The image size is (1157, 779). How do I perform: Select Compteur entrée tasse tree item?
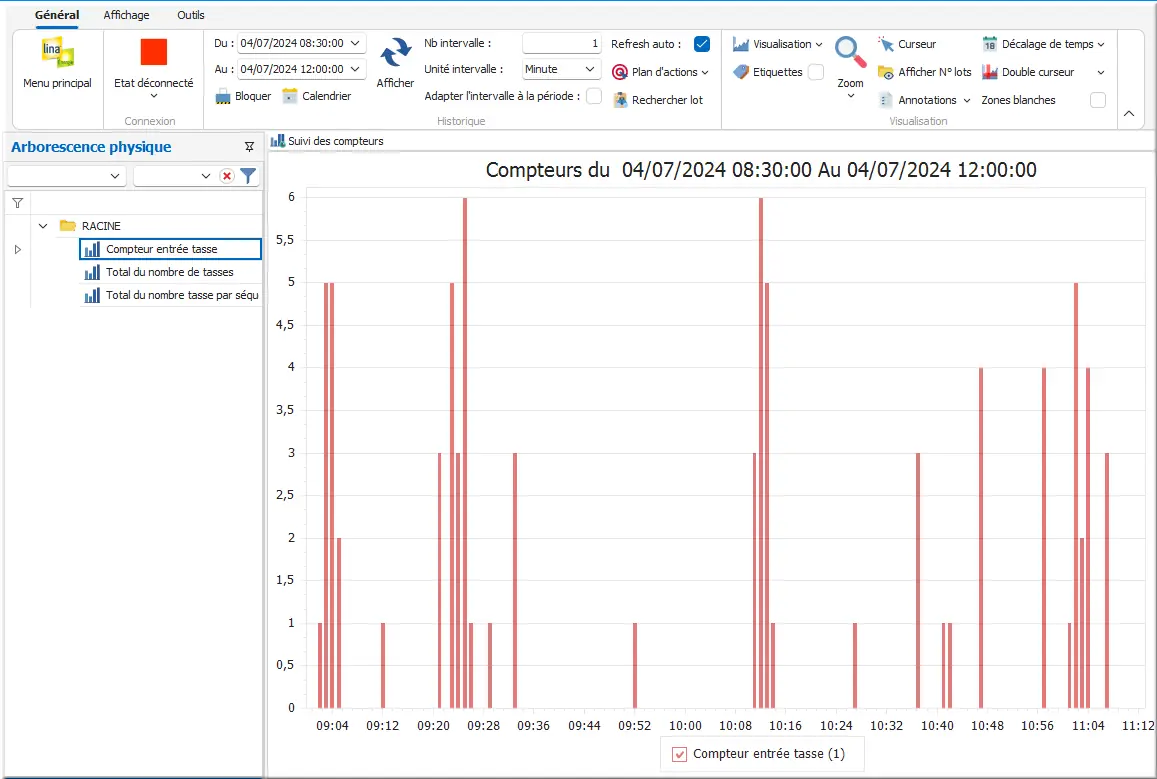[x=170, y=249]
